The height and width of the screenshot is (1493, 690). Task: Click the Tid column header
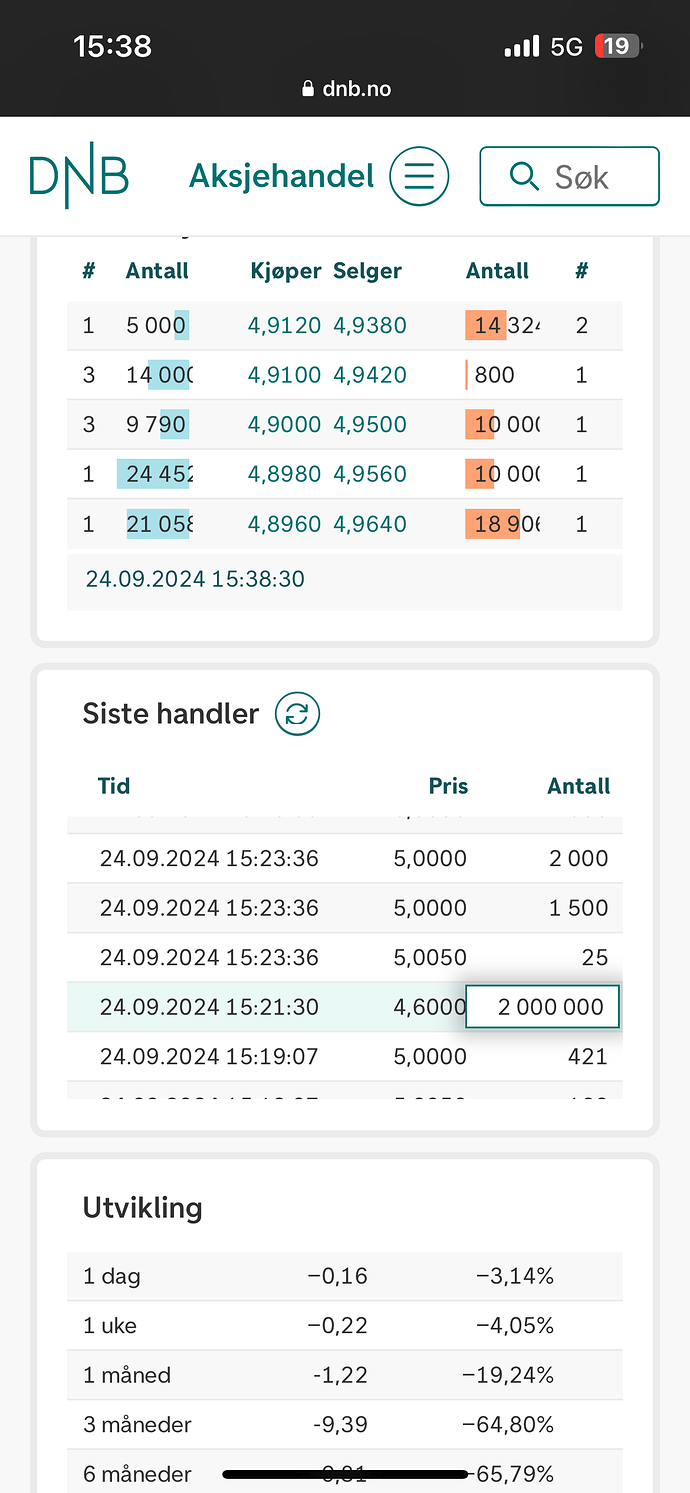coord(114,786)
